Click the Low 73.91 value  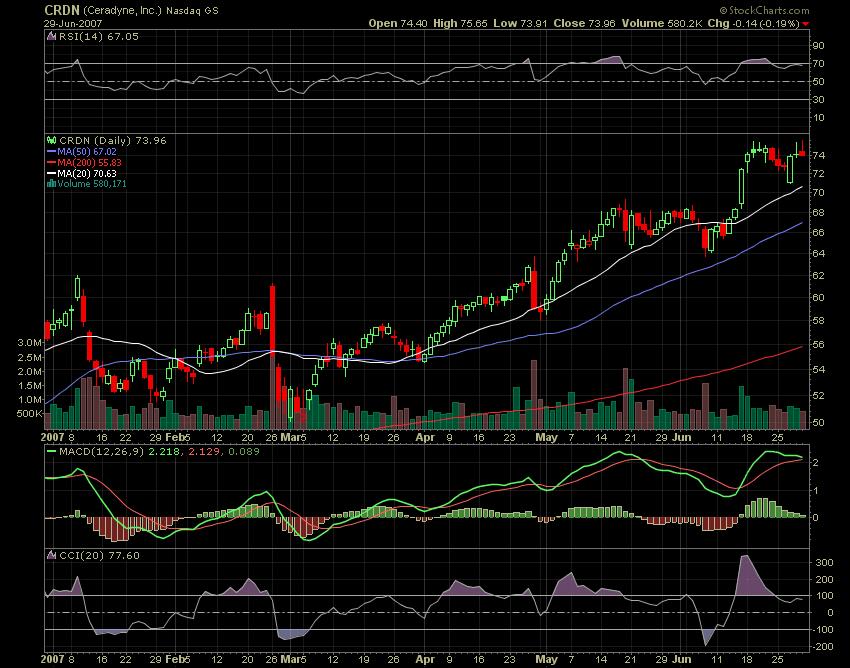coord(520,23)
